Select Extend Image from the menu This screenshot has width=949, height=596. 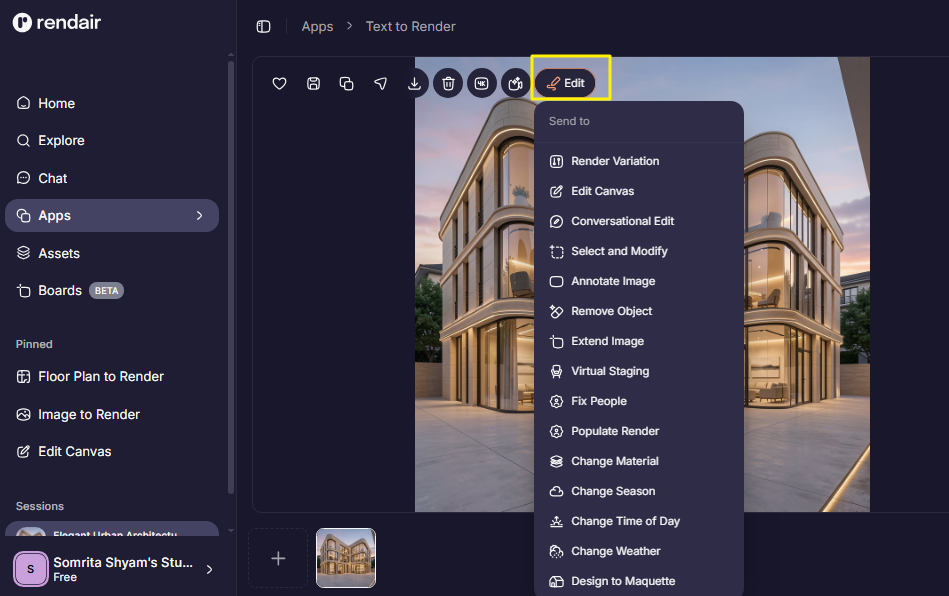click(x=639, y=341)
